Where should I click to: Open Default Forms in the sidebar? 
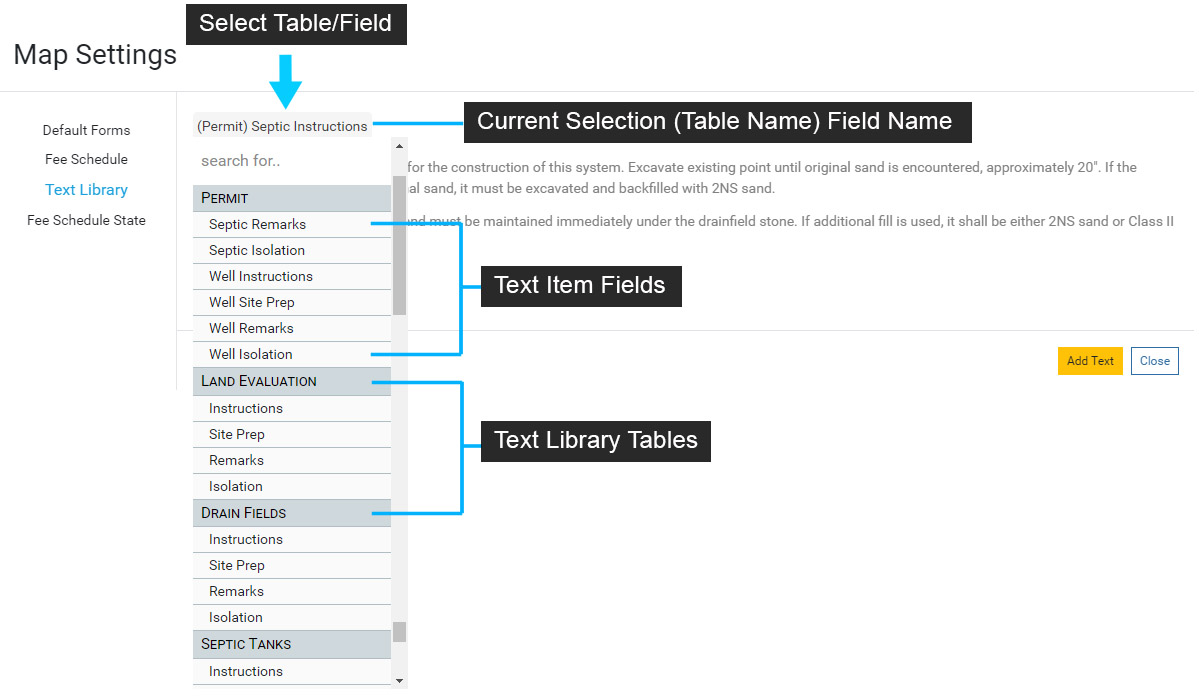tap(86, 130)
